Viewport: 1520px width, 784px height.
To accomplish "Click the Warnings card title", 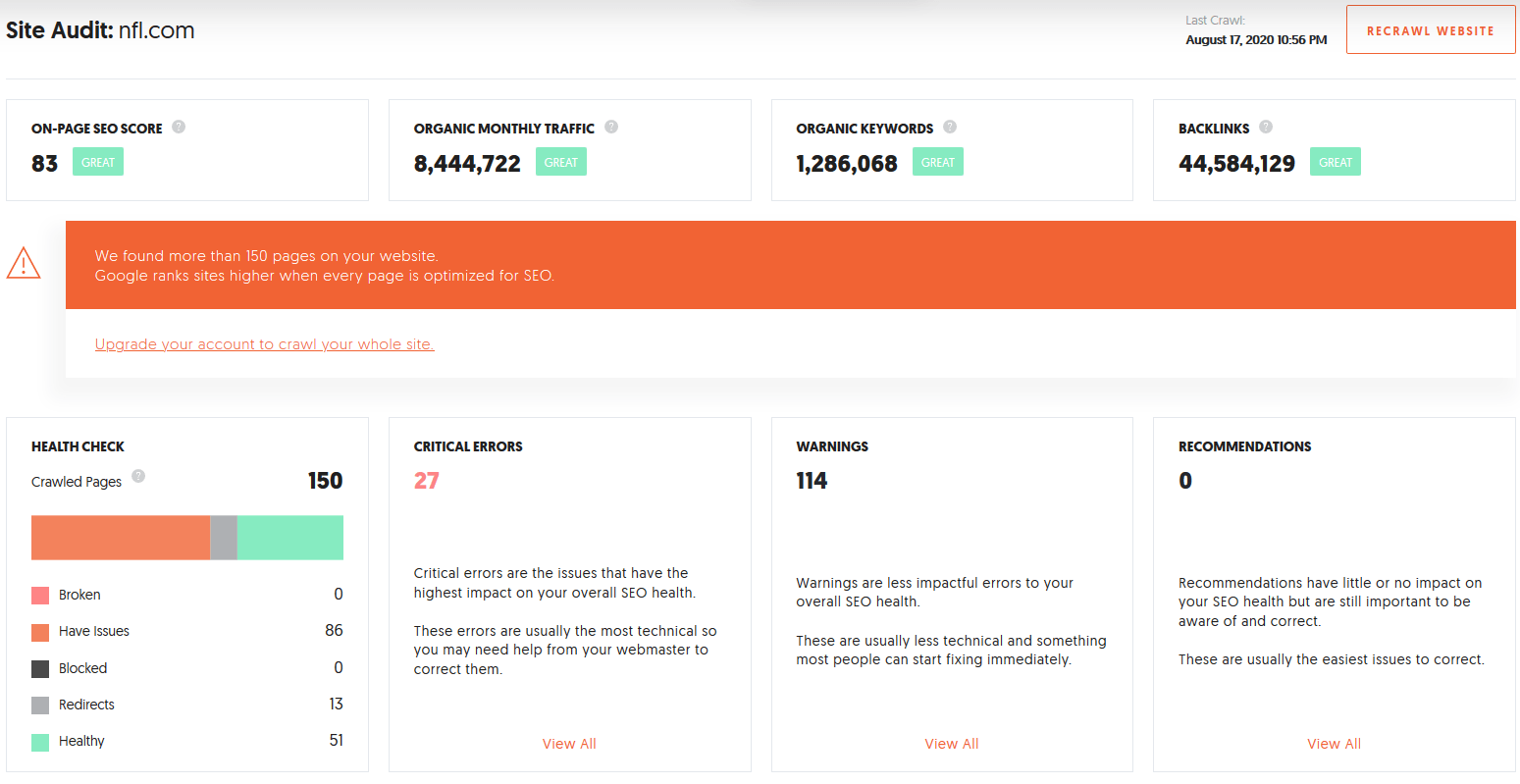I will pyautogui.click(x=832, y=446).
